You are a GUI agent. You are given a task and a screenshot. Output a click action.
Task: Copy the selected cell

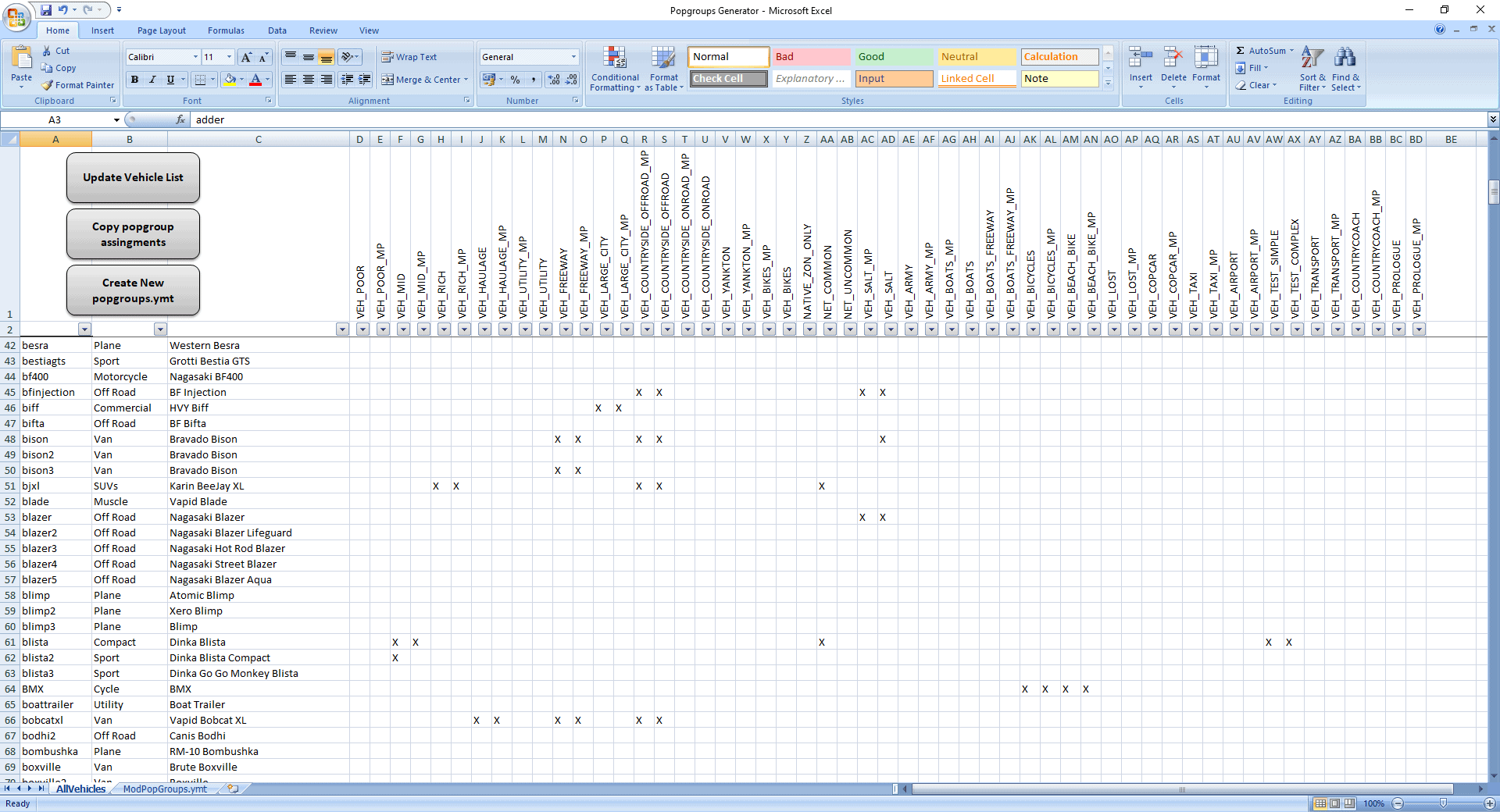59,68
